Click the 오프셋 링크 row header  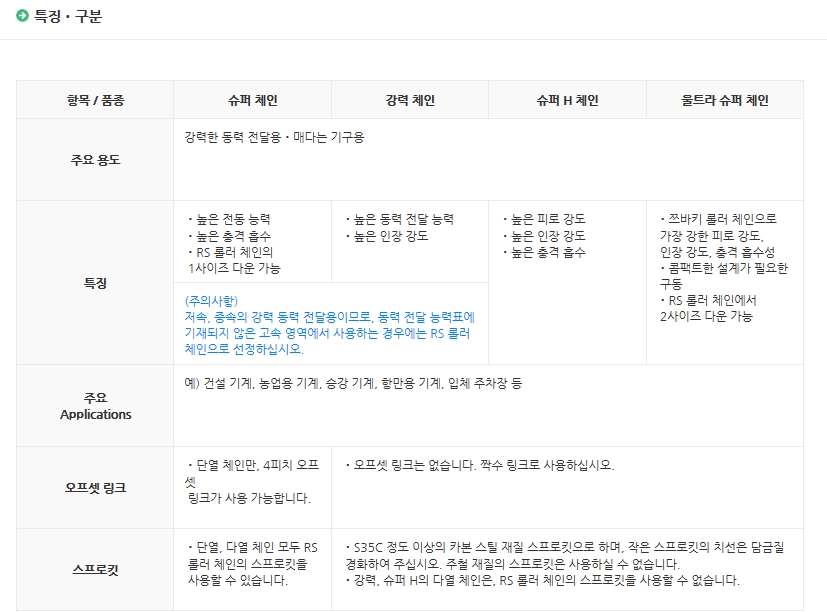[x=95, y=488]
